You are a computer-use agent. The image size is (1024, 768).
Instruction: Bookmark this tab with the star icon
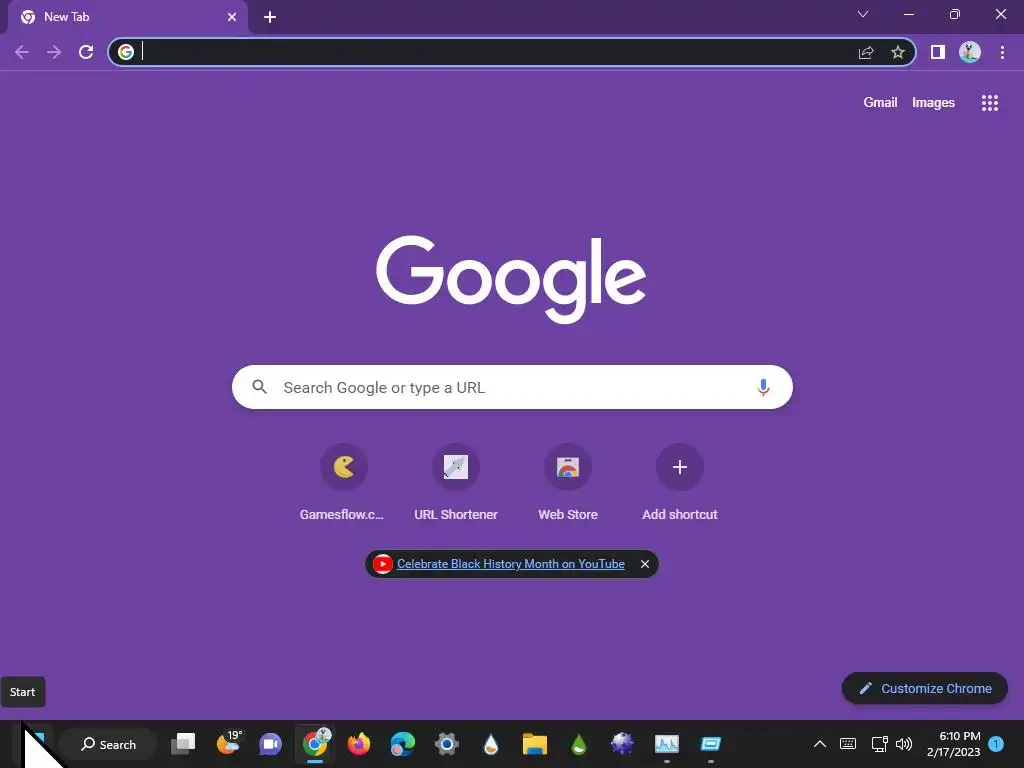[898, 52]
